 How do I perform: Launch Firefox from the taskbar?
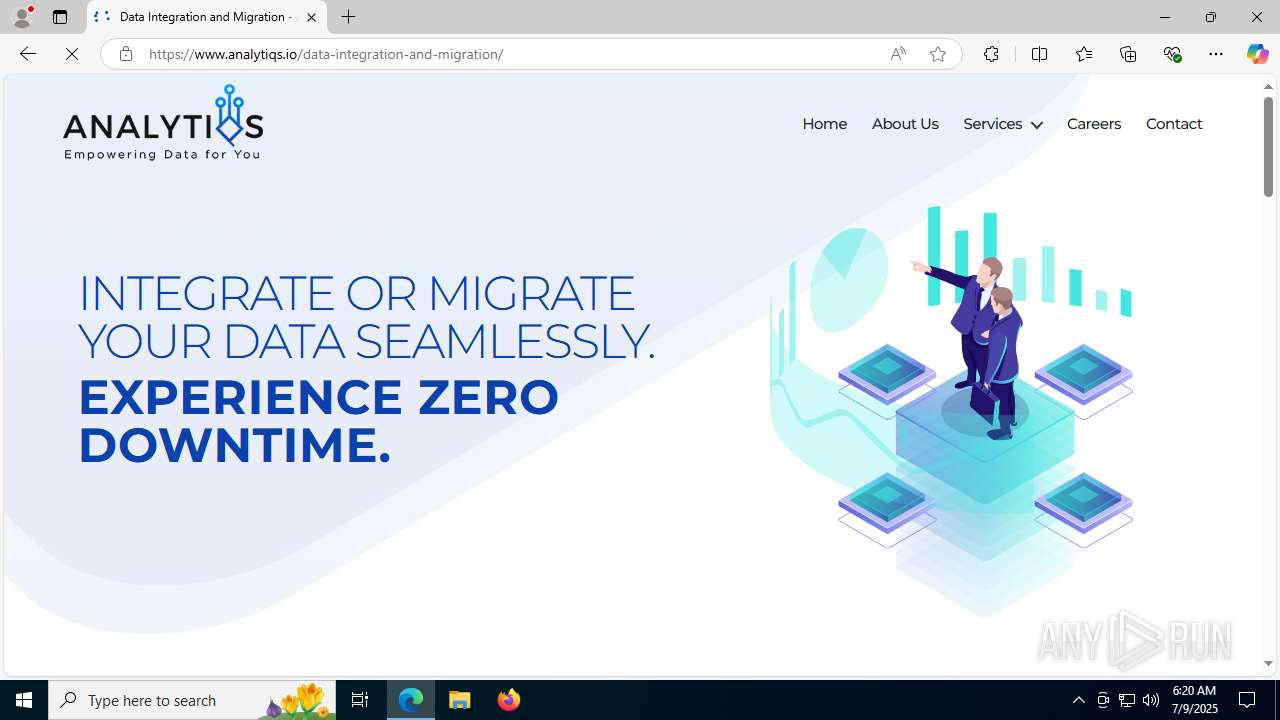509,700
